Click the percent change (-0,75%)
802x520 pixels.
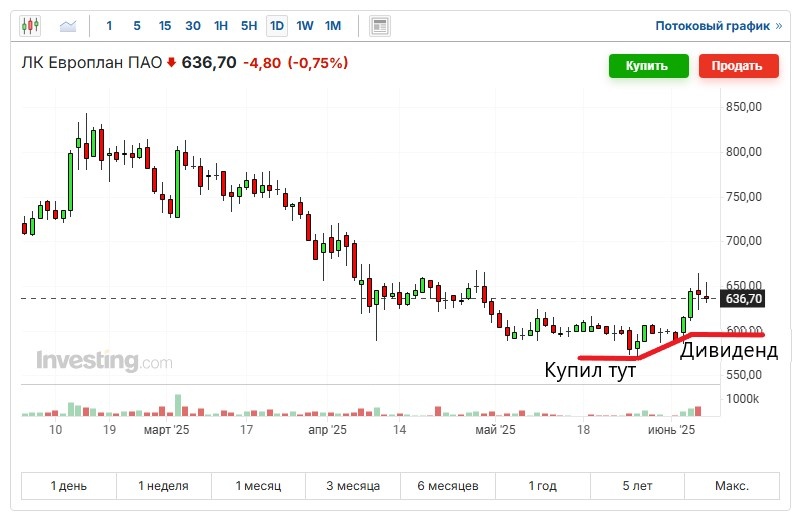[x=318, y=63]
